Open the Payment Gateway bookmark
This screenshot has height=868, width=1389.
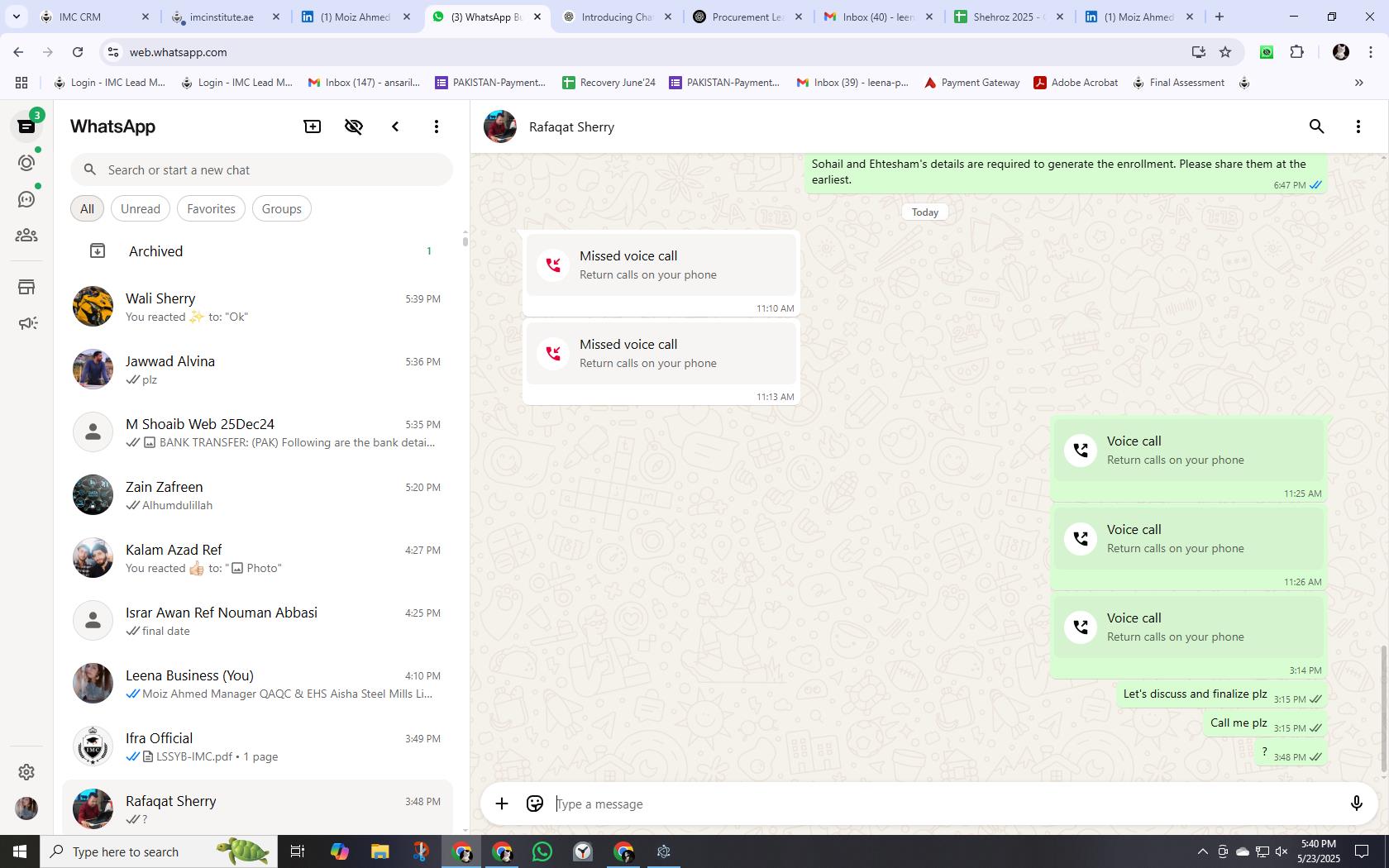[x=972, y=83]
